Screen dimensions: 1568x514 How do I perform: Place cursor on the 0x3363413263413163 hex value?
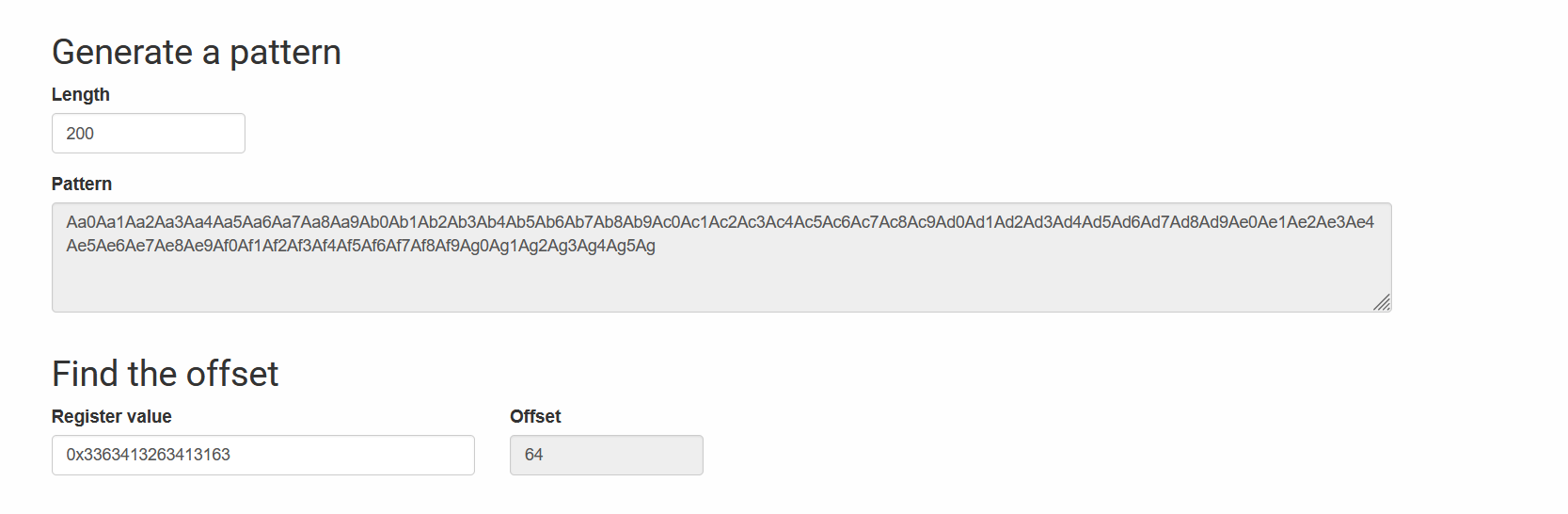pyautogui.click(x=148, y=455)
